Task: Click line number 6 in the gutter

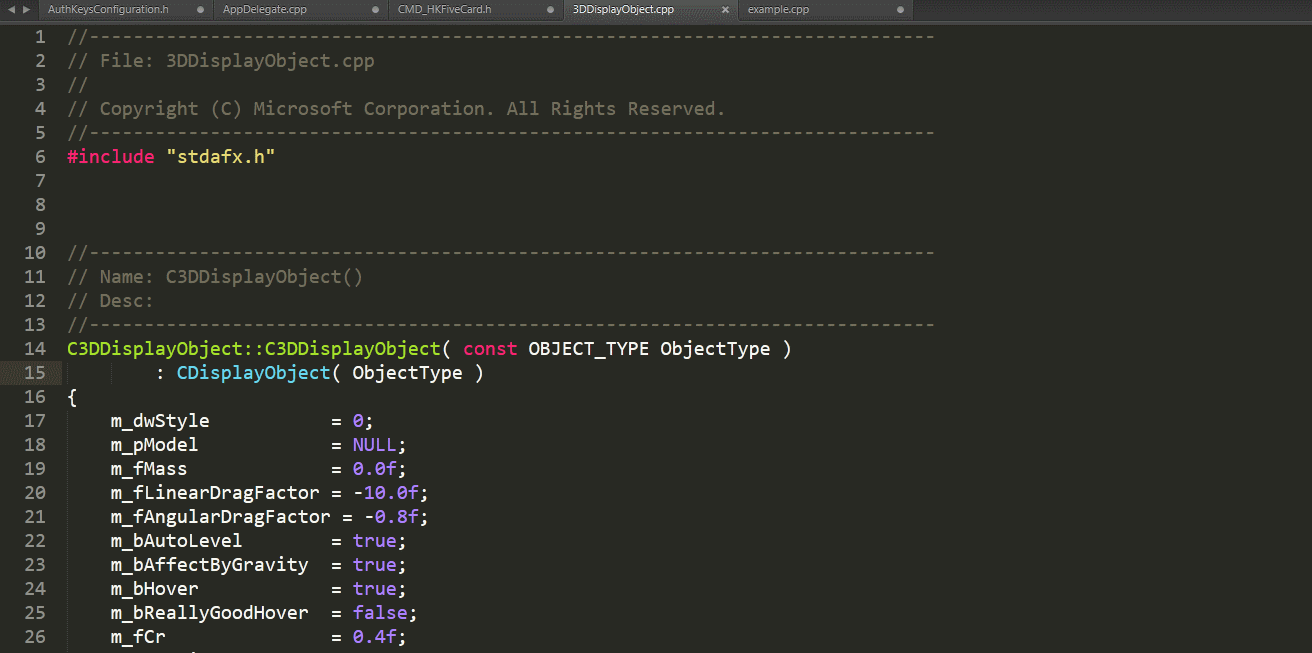Action: 39,156
